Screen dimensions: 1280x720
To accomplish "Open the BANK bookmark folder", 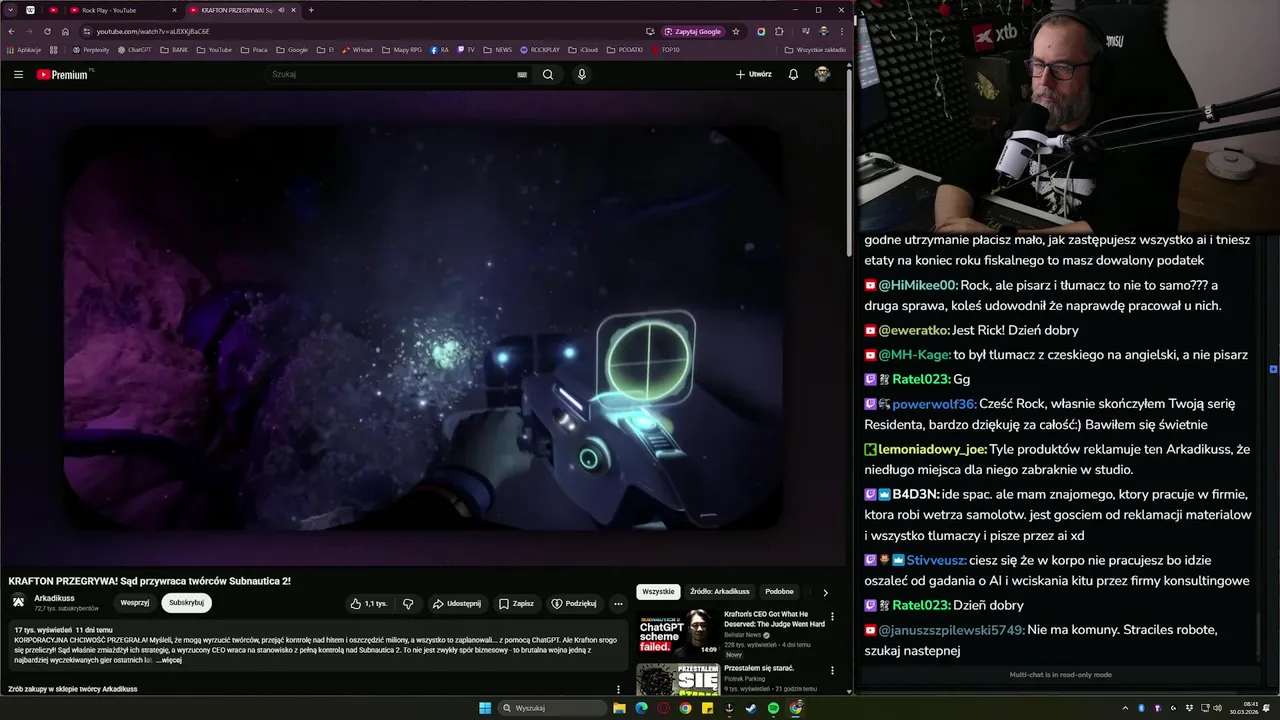I will (175, 49).
